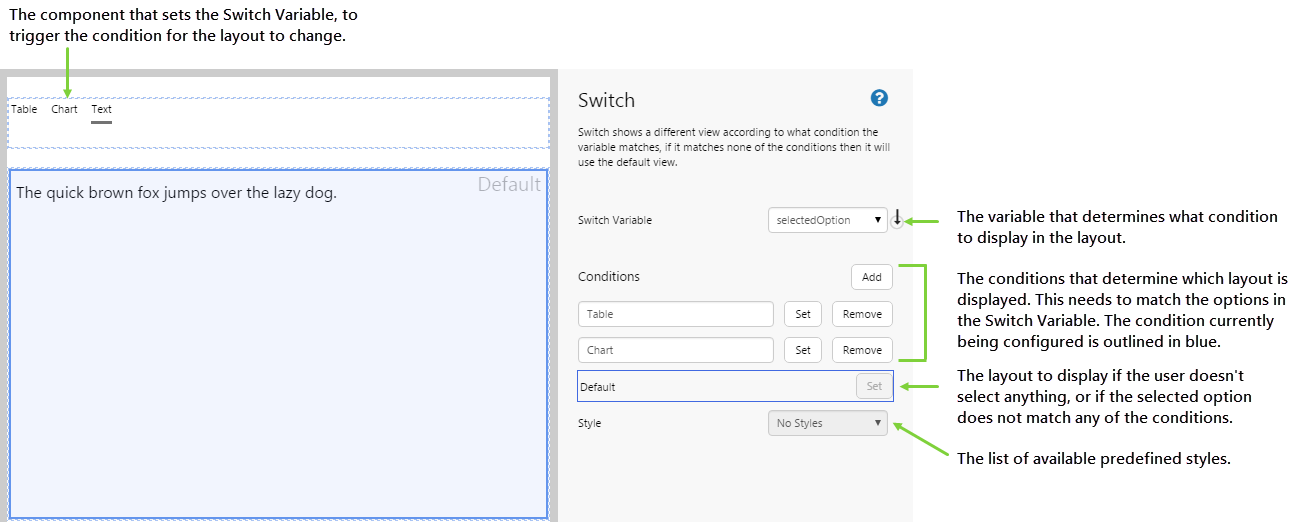Click the Default watermark label in layout
This screenshot has height=522, width=1305.
point(508,184)
